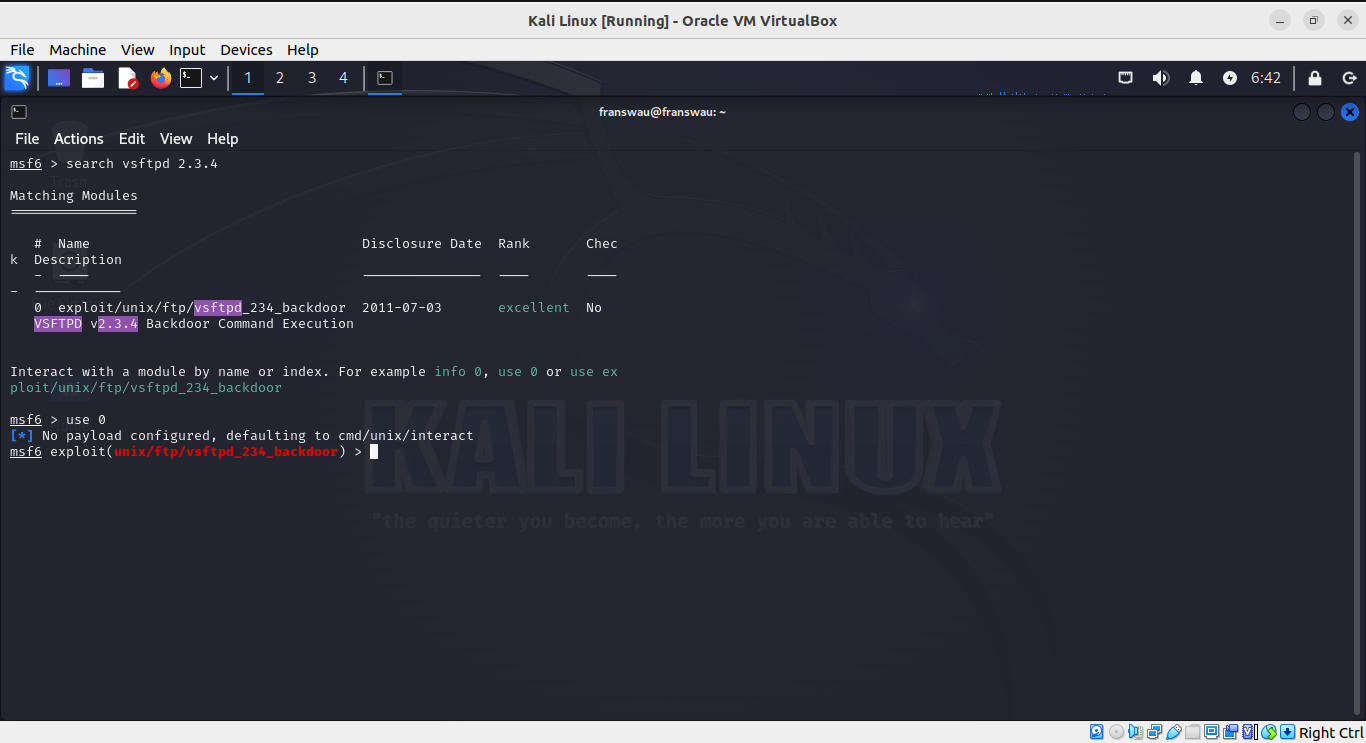Switch to workspace 4
The height and width of the screenshot is (743, 1366).
344,78
